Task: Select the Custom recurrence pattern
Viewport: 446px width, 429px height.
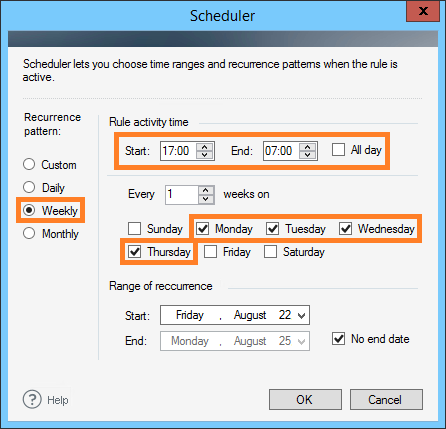Action: pos(29,164)
